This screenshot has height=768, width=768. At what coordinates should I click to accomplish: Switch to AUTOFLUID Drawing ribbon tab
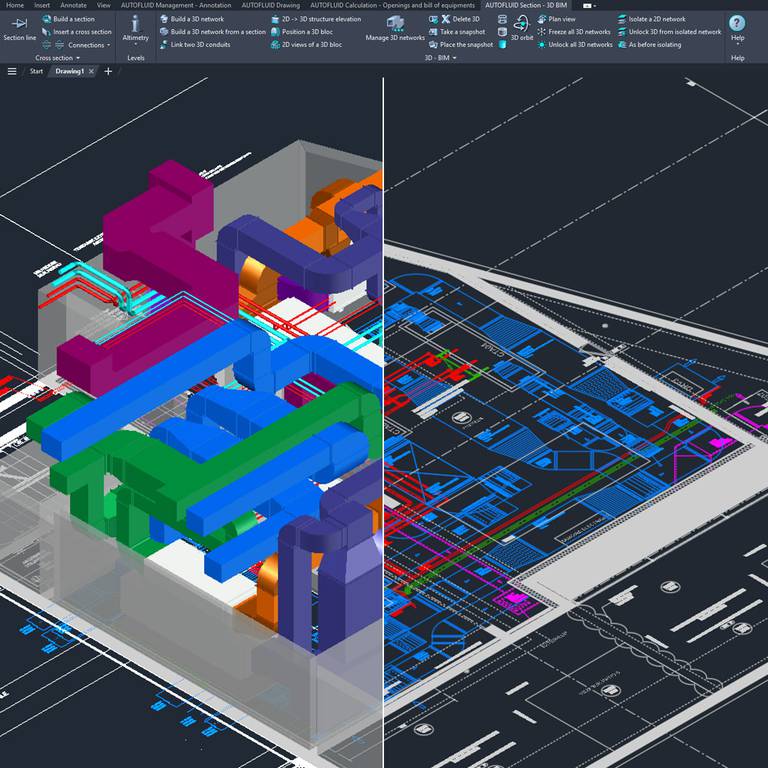pyautogui.click(x=274, y=5)
